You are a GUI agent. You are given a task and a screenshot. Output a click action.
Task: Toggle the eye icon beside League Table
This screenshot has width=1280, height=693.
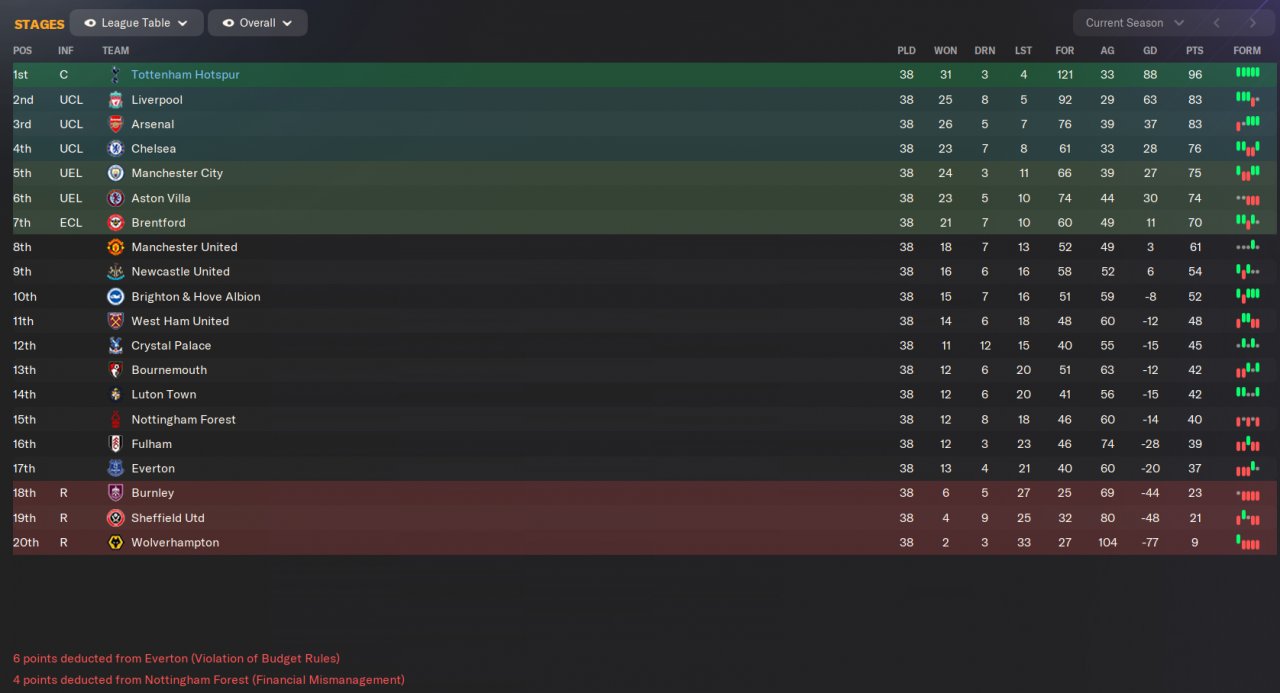tap(90, 23)
